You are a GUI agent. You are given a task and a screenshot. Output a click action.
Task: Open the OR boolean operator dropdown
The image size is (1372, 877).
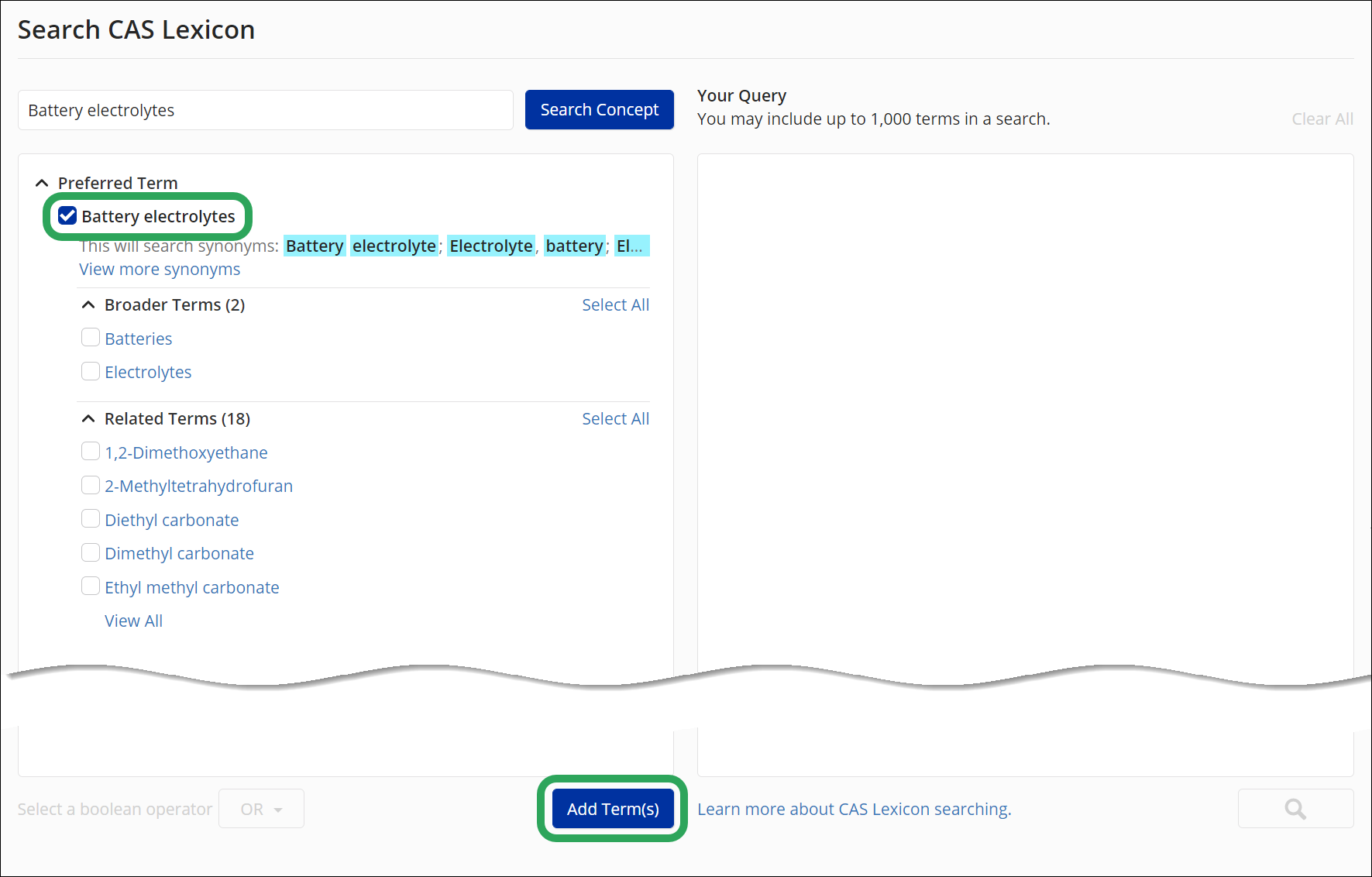261,809
